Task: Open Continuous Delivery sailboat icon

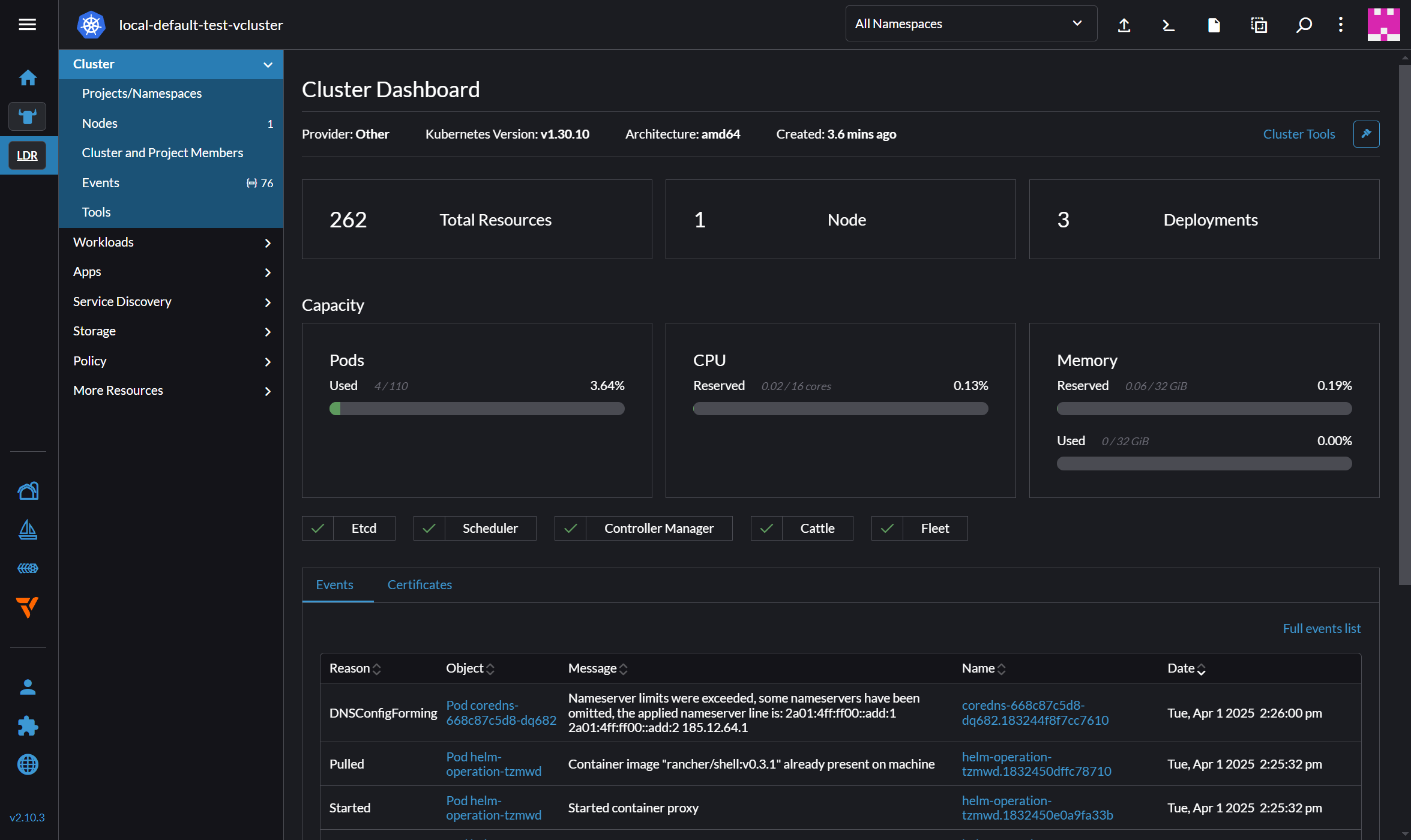Action: pyautogui.click(x=28, y=530)
